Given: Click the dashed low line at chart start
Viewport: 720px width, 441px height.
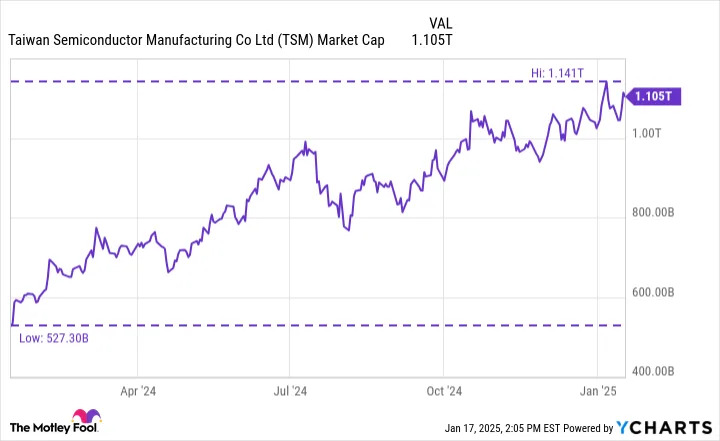Looking at the screenshot, I should coord(15,325).
